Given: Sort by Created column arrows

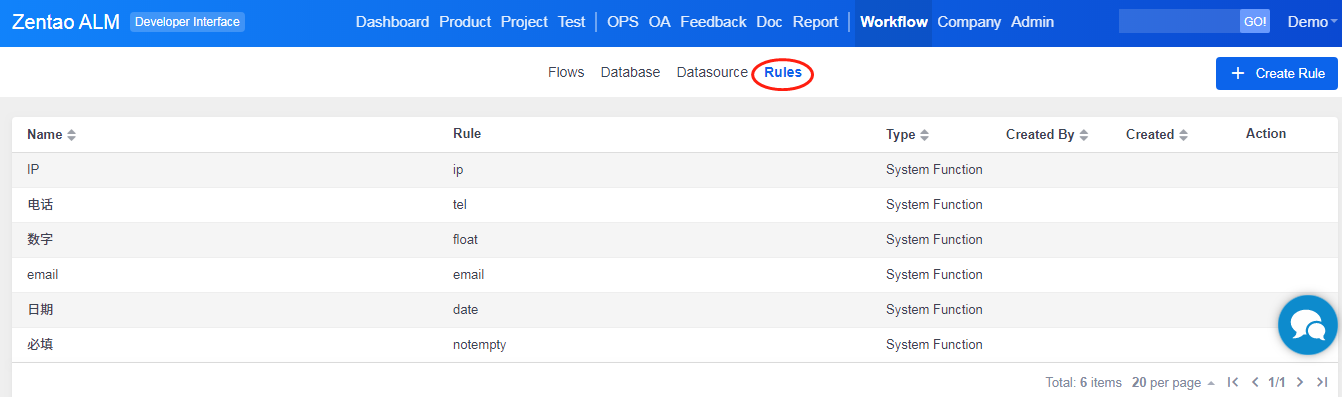Looking at the screenshot, I should pyautogui.click(x=1183, y=135).
